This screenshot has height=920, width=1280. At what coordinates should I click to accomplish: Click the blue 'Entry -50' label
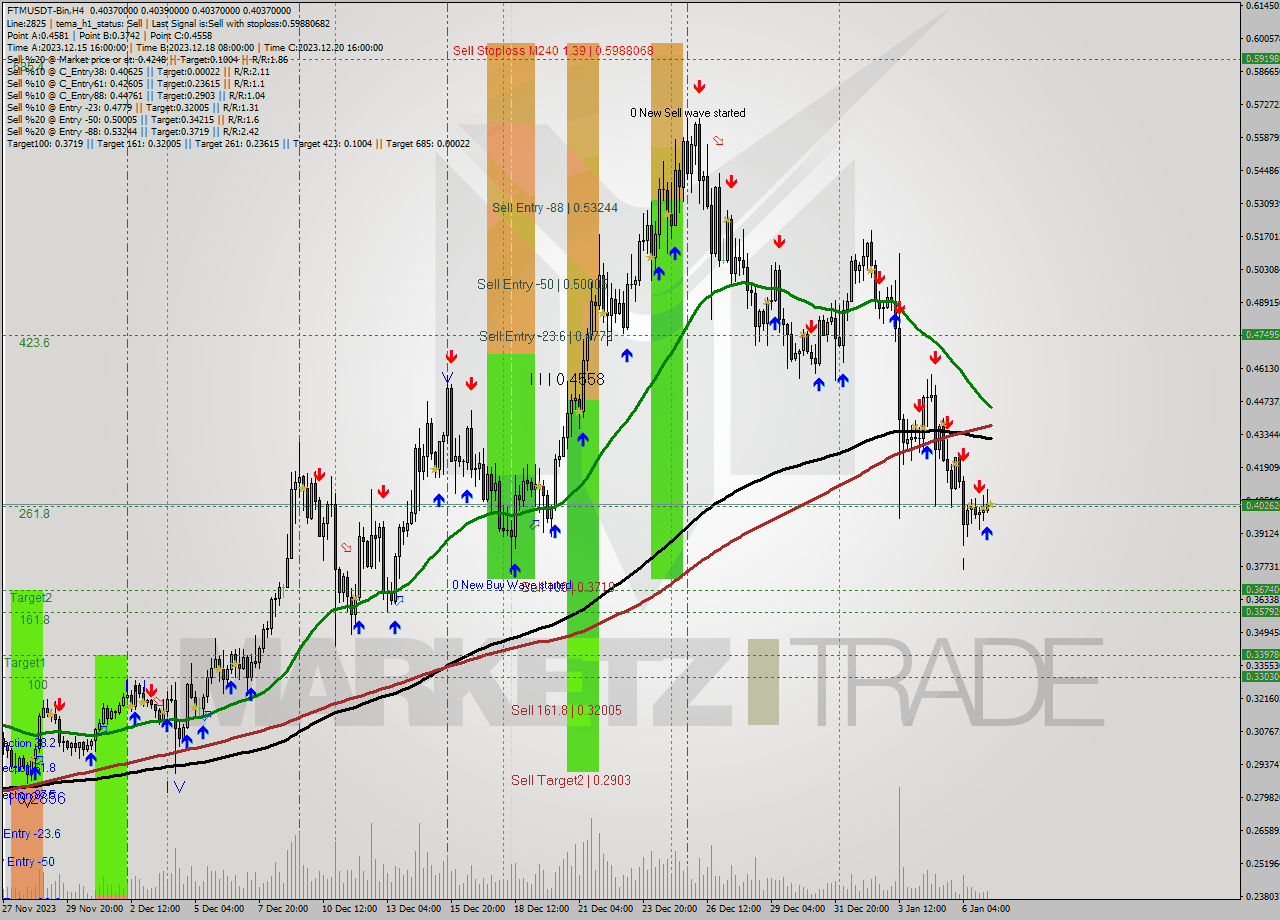click(x=31, y=861)
